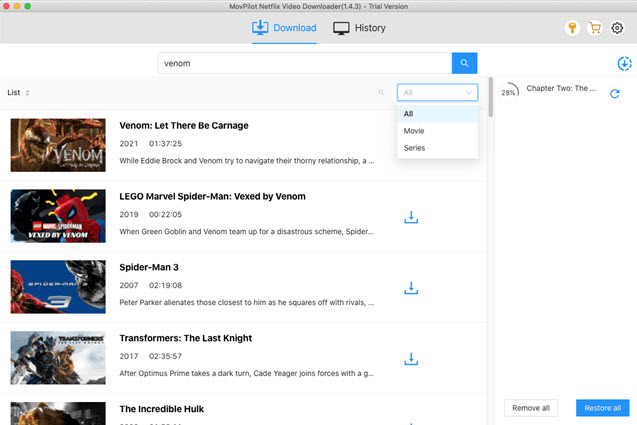This screenshot has width=637, height=425.
Task: Click the Remove all button
Action: [531, 408]
